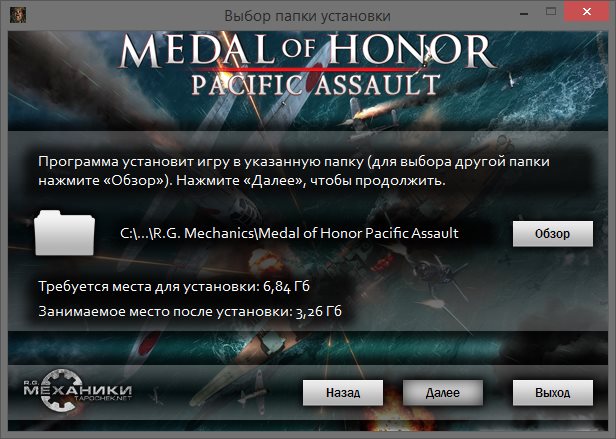Click the tapochek.net text in the logo

[x=103, y=398]
